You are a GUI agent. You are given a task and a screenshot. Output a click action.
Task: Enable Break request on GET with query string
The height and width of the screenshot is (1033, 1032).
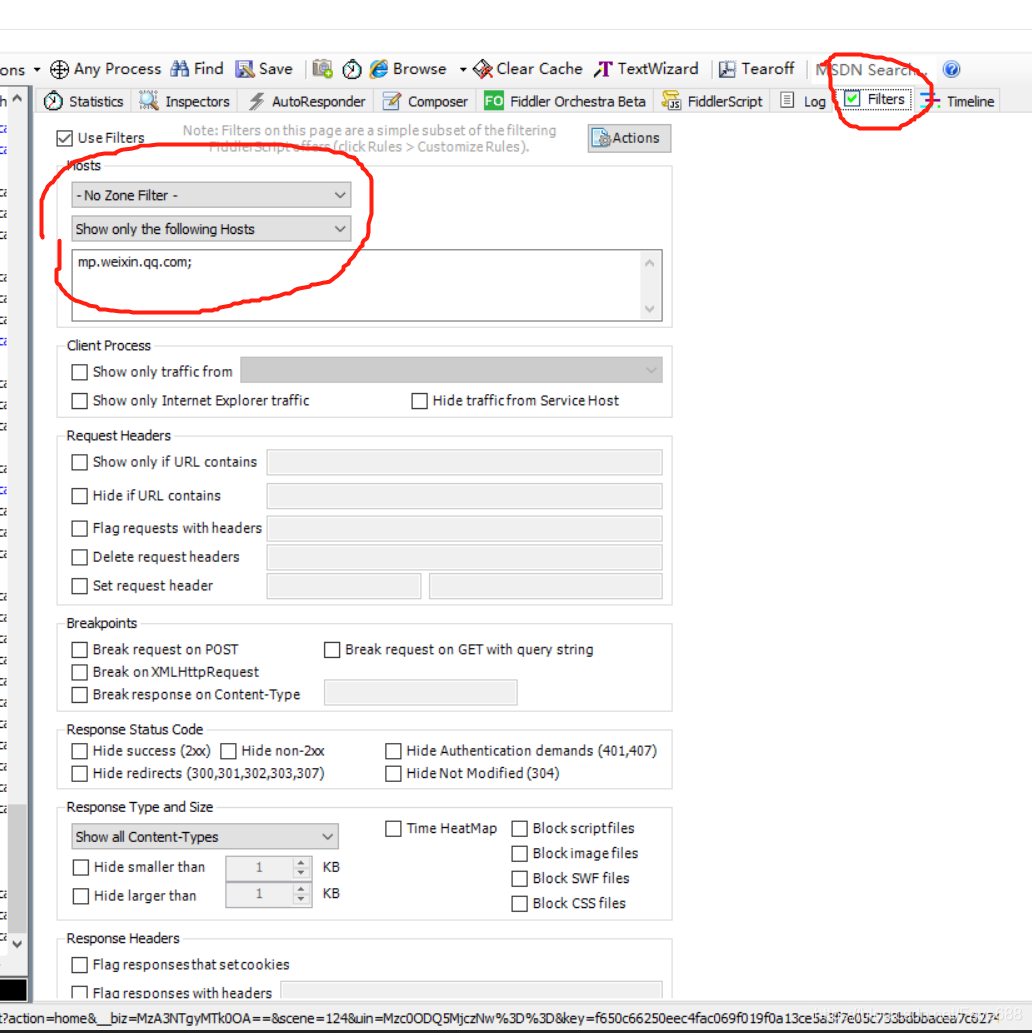point(332,650)
